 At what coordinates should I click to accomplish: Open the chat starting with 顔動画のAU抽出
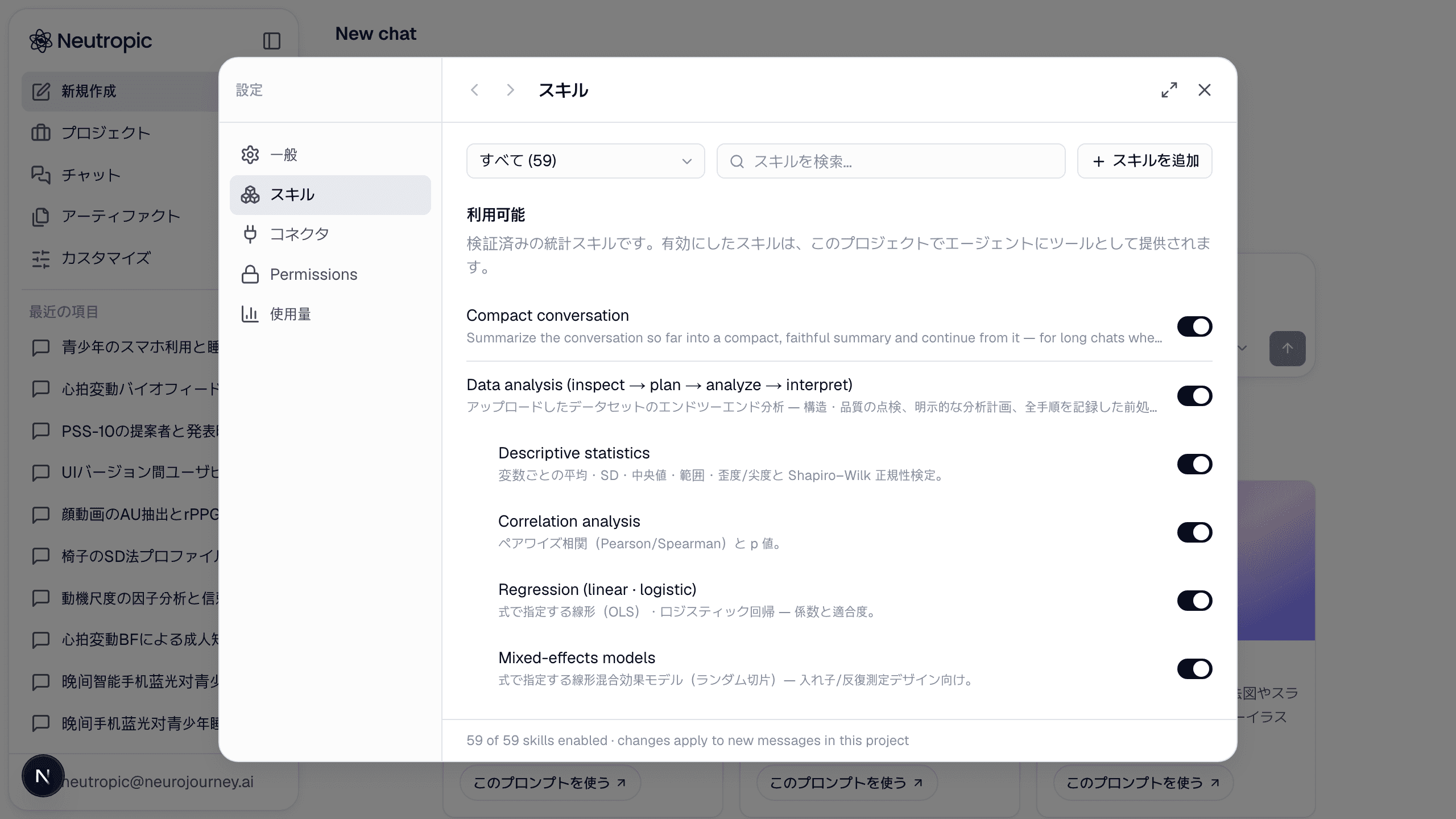121,514
